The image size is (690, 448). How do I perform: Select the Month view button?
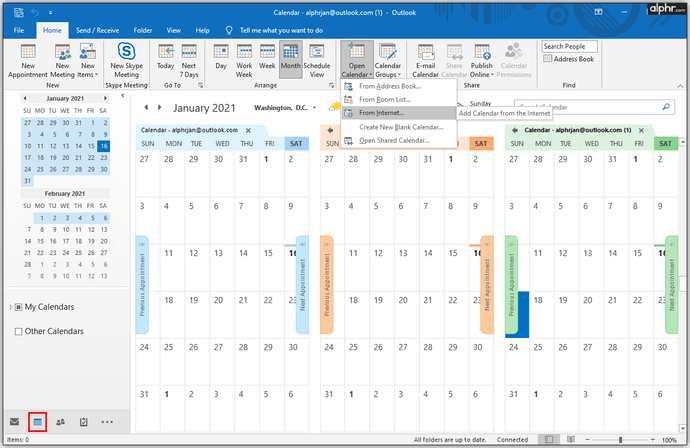pos(290,60)
